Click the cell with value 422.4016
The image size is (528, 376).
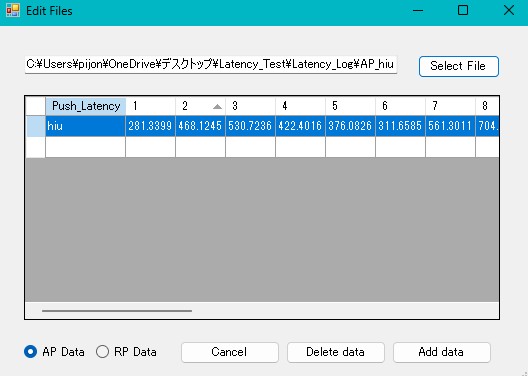pyautogui.click(x=300, y=126)
